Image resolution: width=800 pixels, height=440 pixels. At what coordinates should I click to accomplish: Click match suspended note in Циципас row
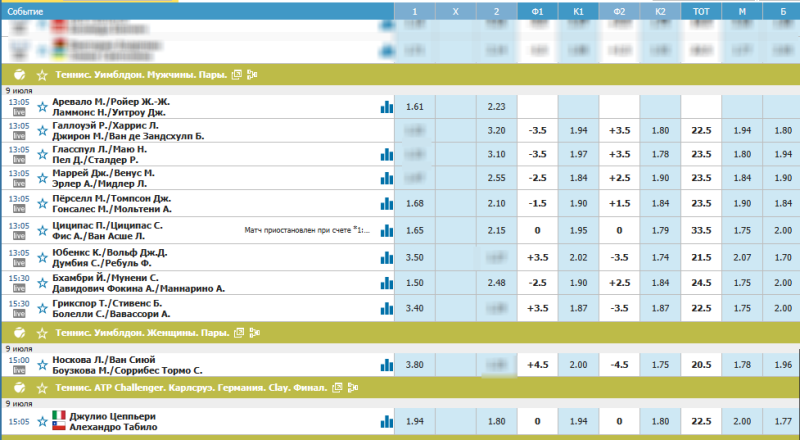pos(307,230)
